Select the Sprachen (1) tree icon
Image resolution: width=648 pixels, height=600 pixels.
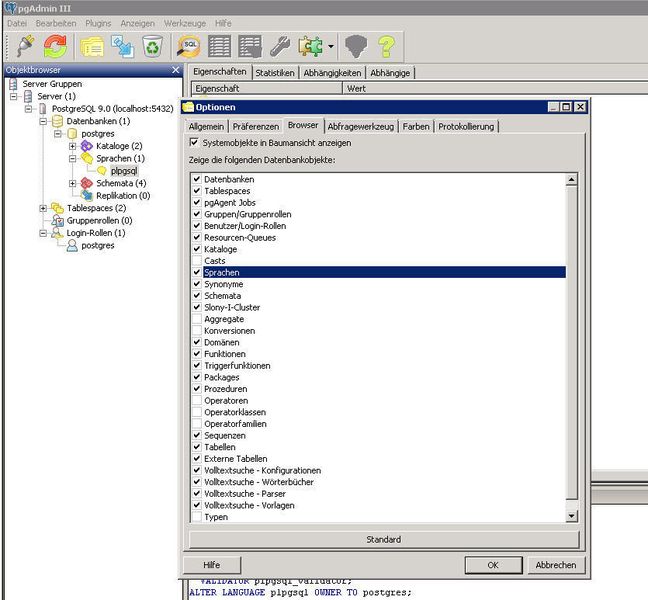coord(87,158)
